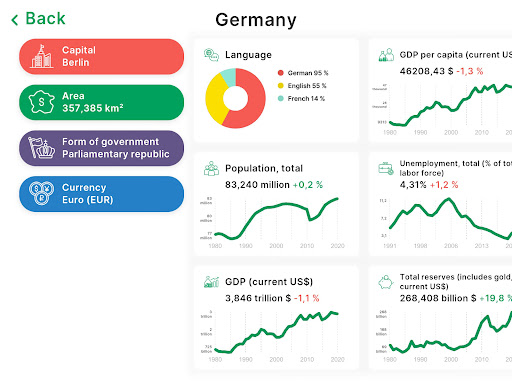
Task: Click the Currency coins icon
Action: 42,193
